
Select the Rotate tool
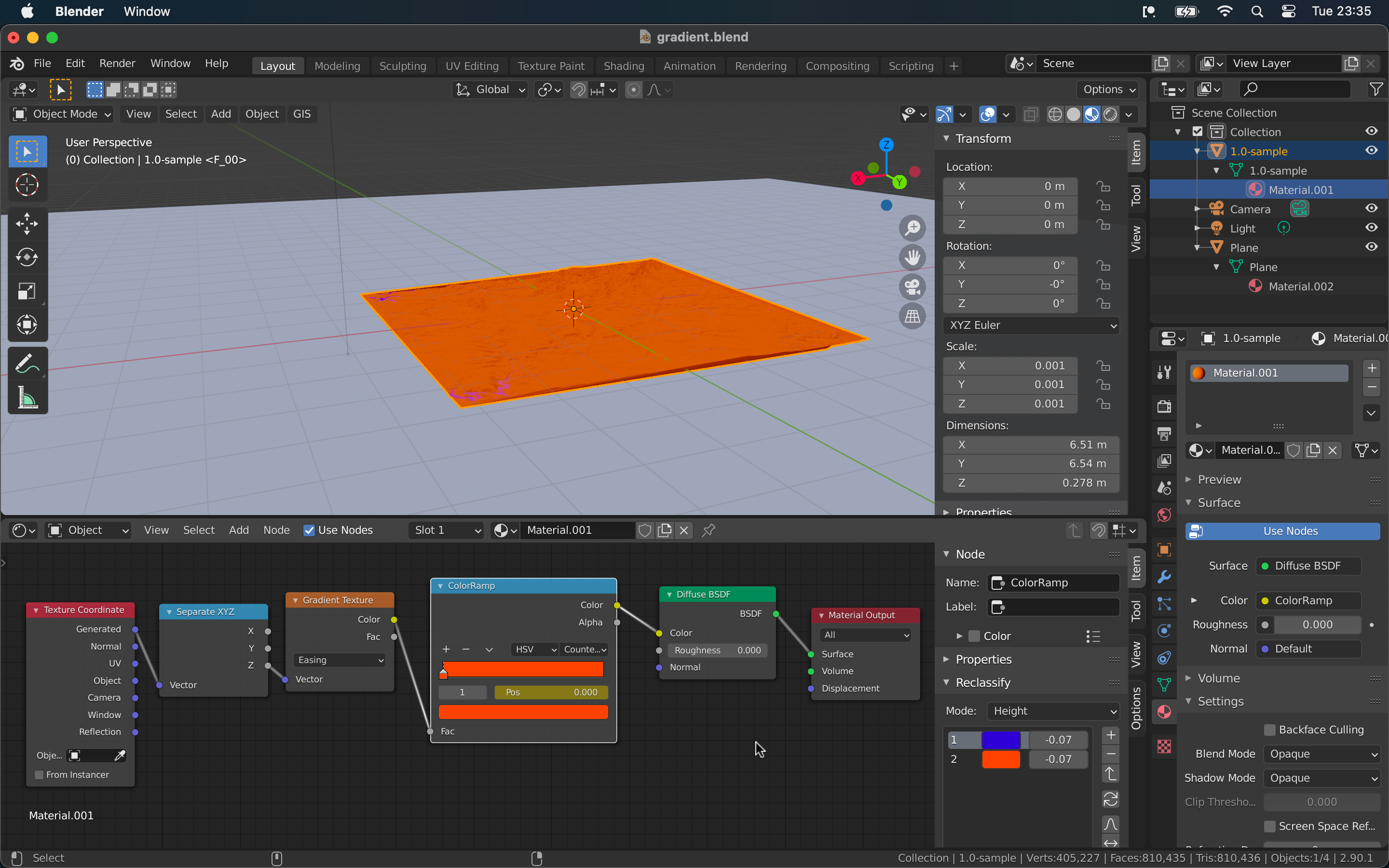27,257
